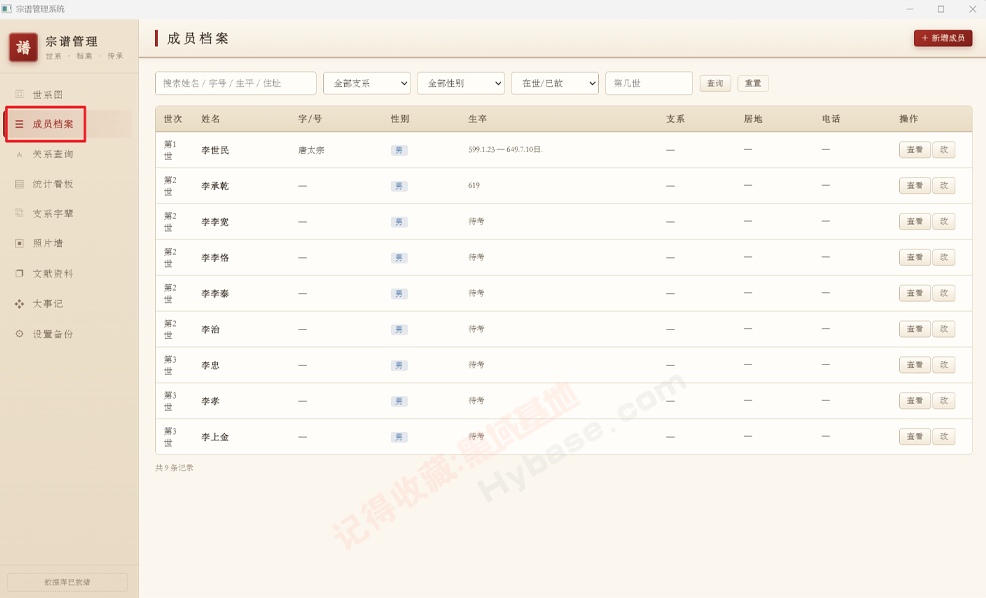The height and width of the screenshot is (598, 986).
Task: Select the name 李世民 in the table
Action: tap(215, 150)
